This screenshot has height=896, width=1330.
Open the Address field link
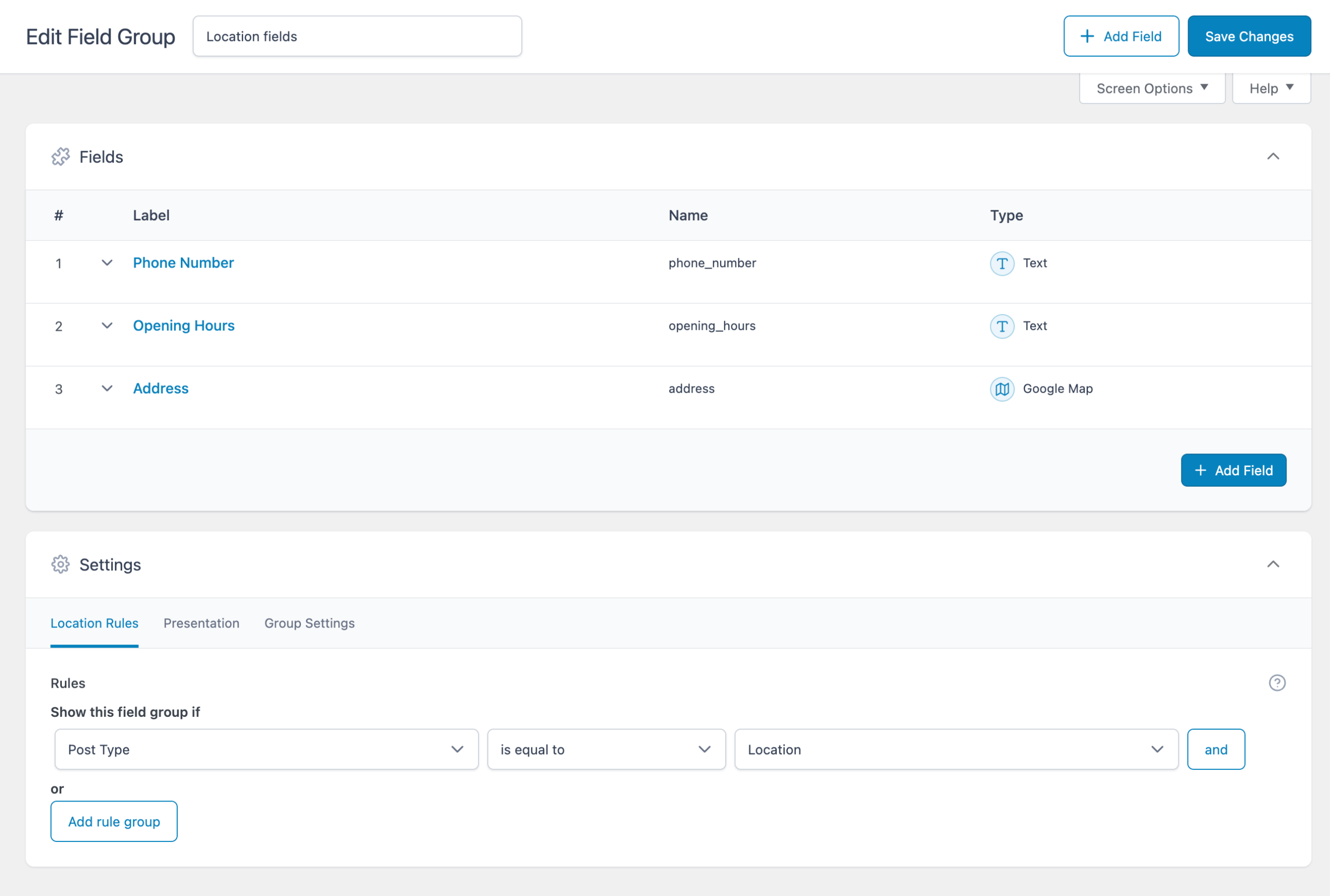[161, 389]
